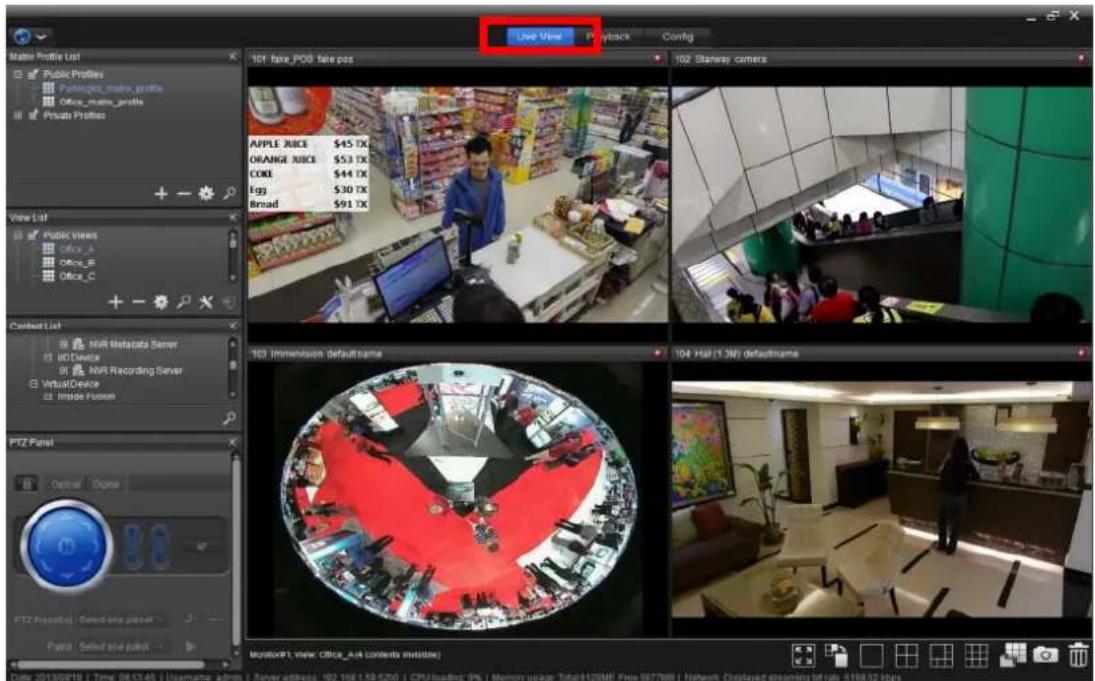
Task: Click the red record indicator on camera 101
Action: click(x=657, y=59)
